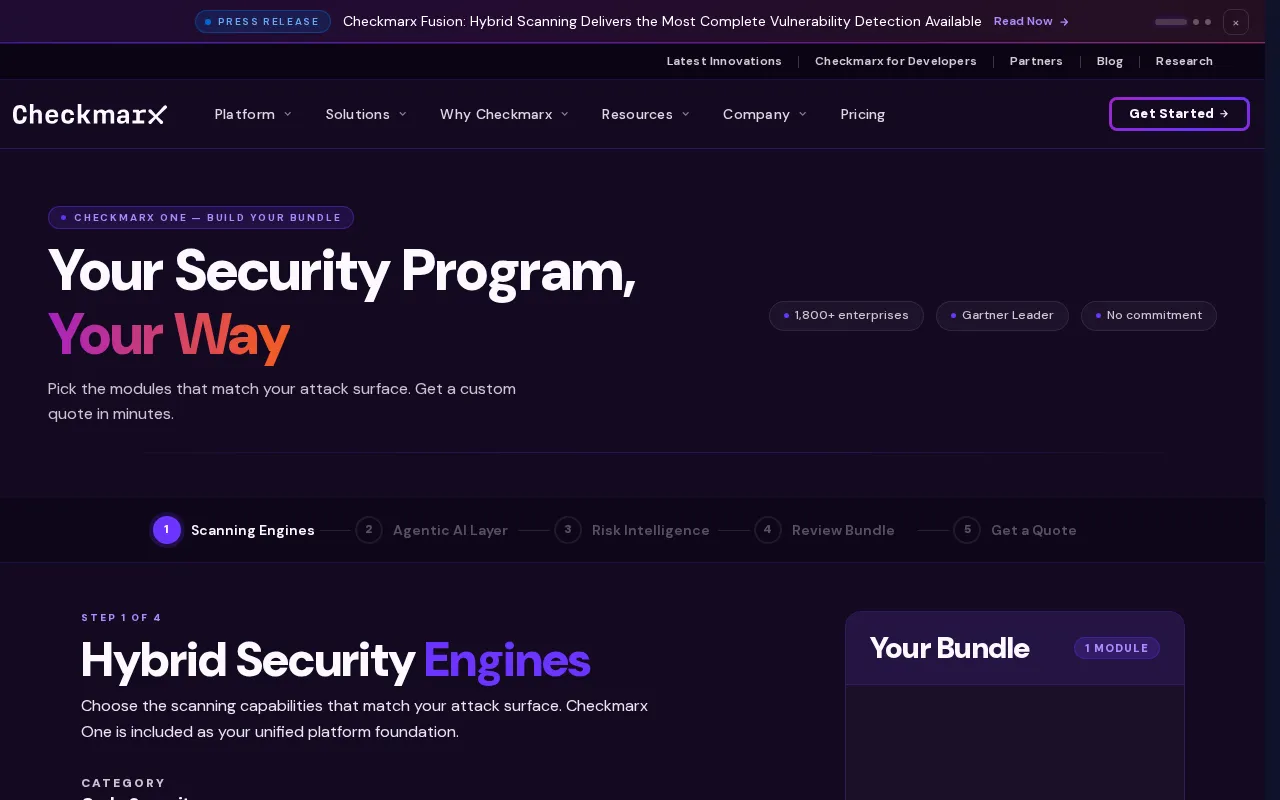This screenshot has height=800, width=1280.
Task: Click the Checkmarx One Build Your Bundle badge
Action: coord(201,217)
